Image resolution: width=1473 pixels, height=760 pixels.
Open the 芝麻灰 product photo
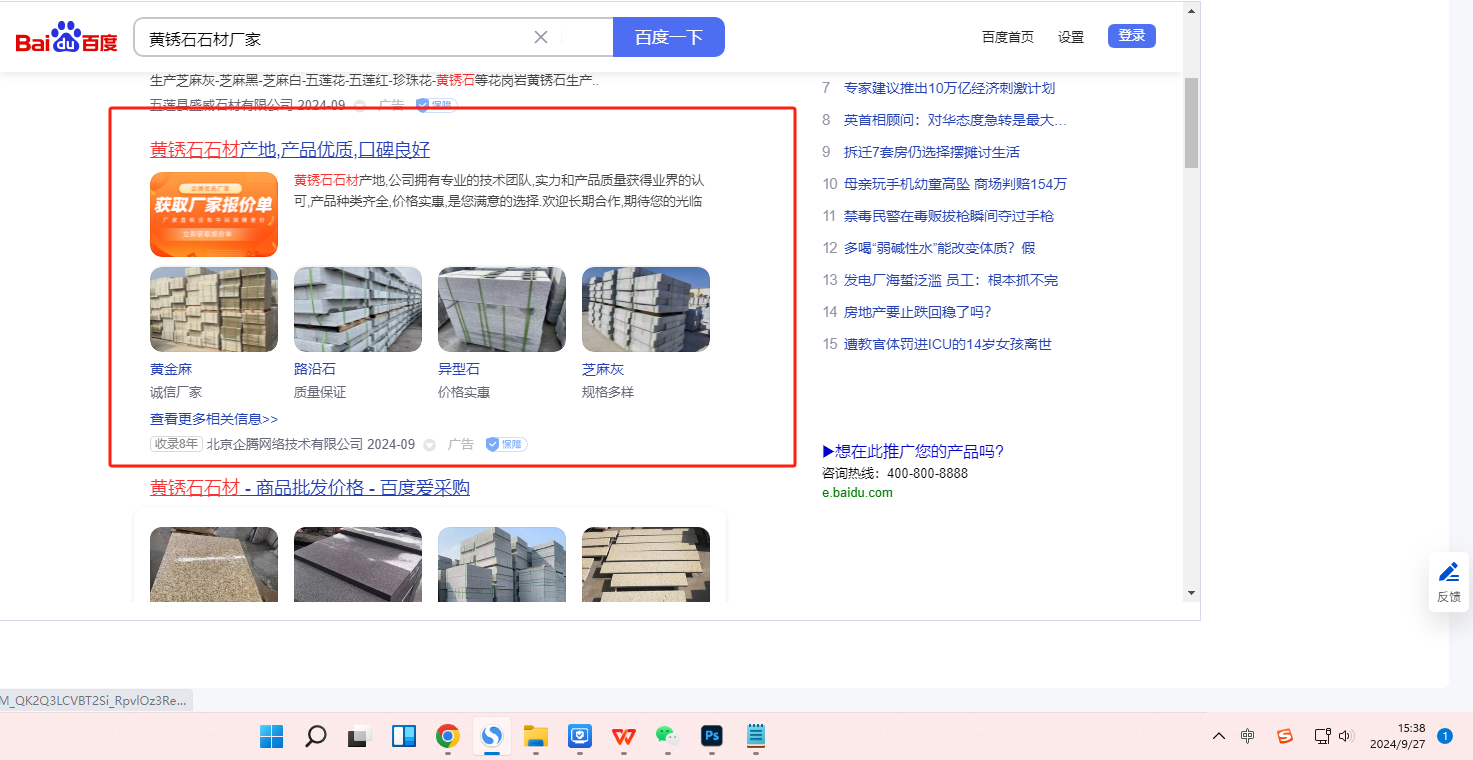click(646, 309)
